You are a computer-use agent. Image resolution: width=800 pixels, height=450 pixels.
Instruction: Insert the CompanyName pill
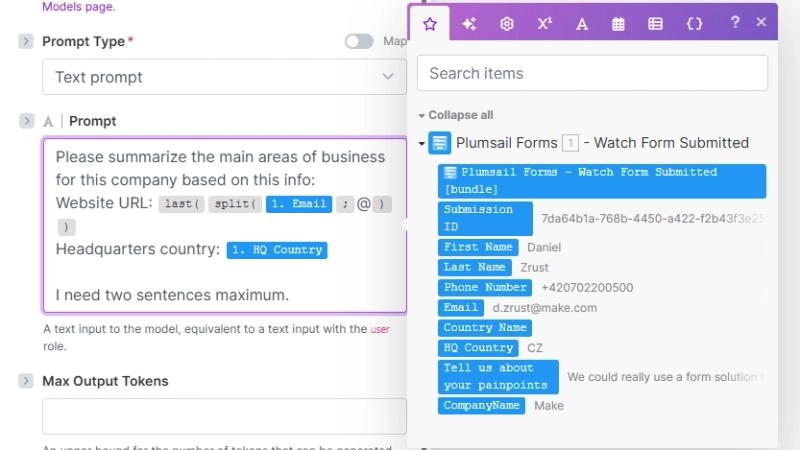click(481, 406)
